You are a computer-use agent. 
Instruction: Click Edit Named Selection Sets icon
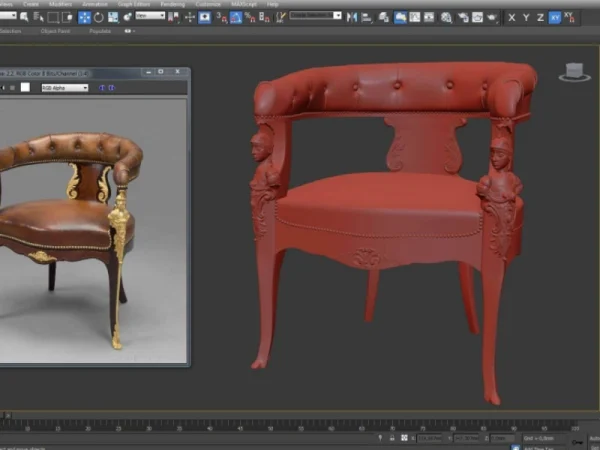281,17
